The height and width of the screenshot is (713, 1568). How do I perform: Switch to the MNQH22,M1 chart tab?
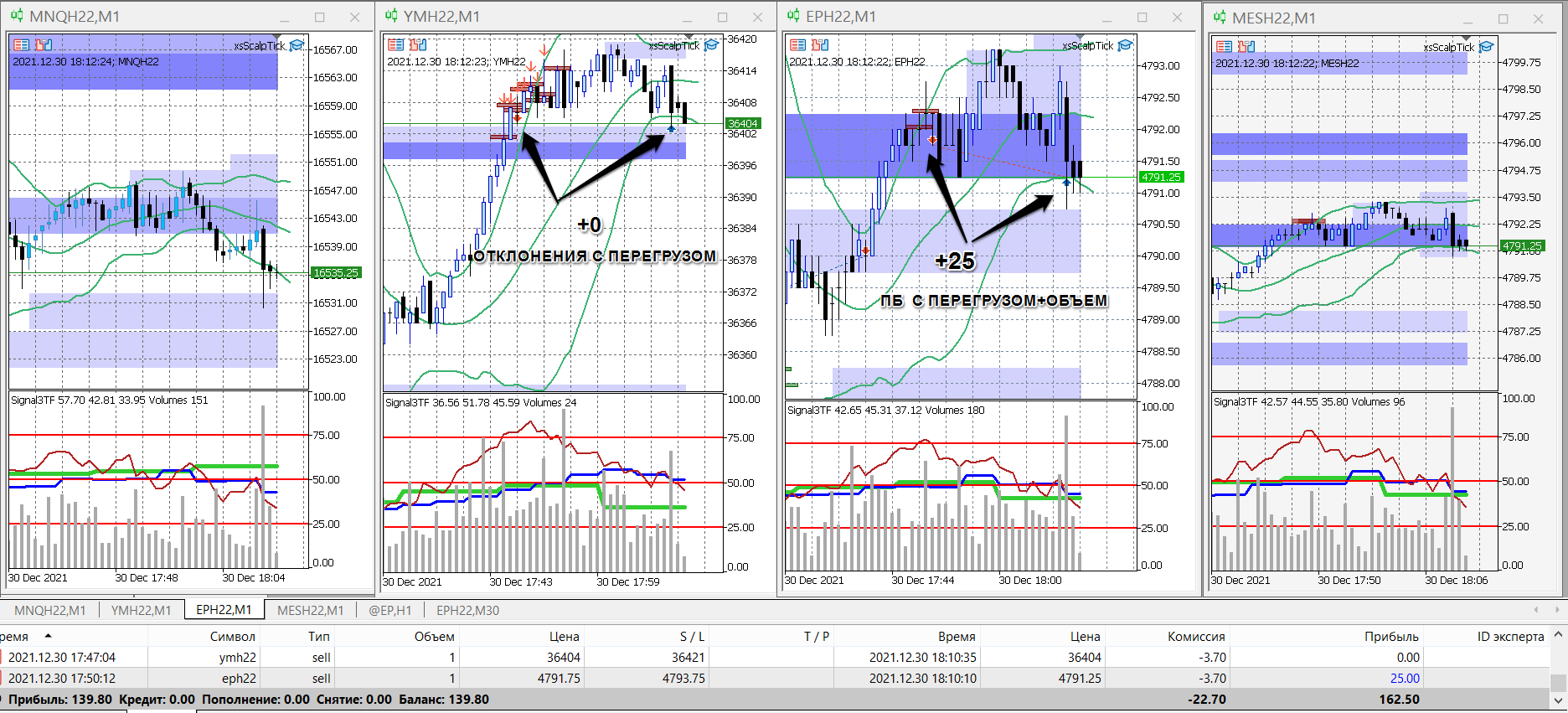click(50, 610)
